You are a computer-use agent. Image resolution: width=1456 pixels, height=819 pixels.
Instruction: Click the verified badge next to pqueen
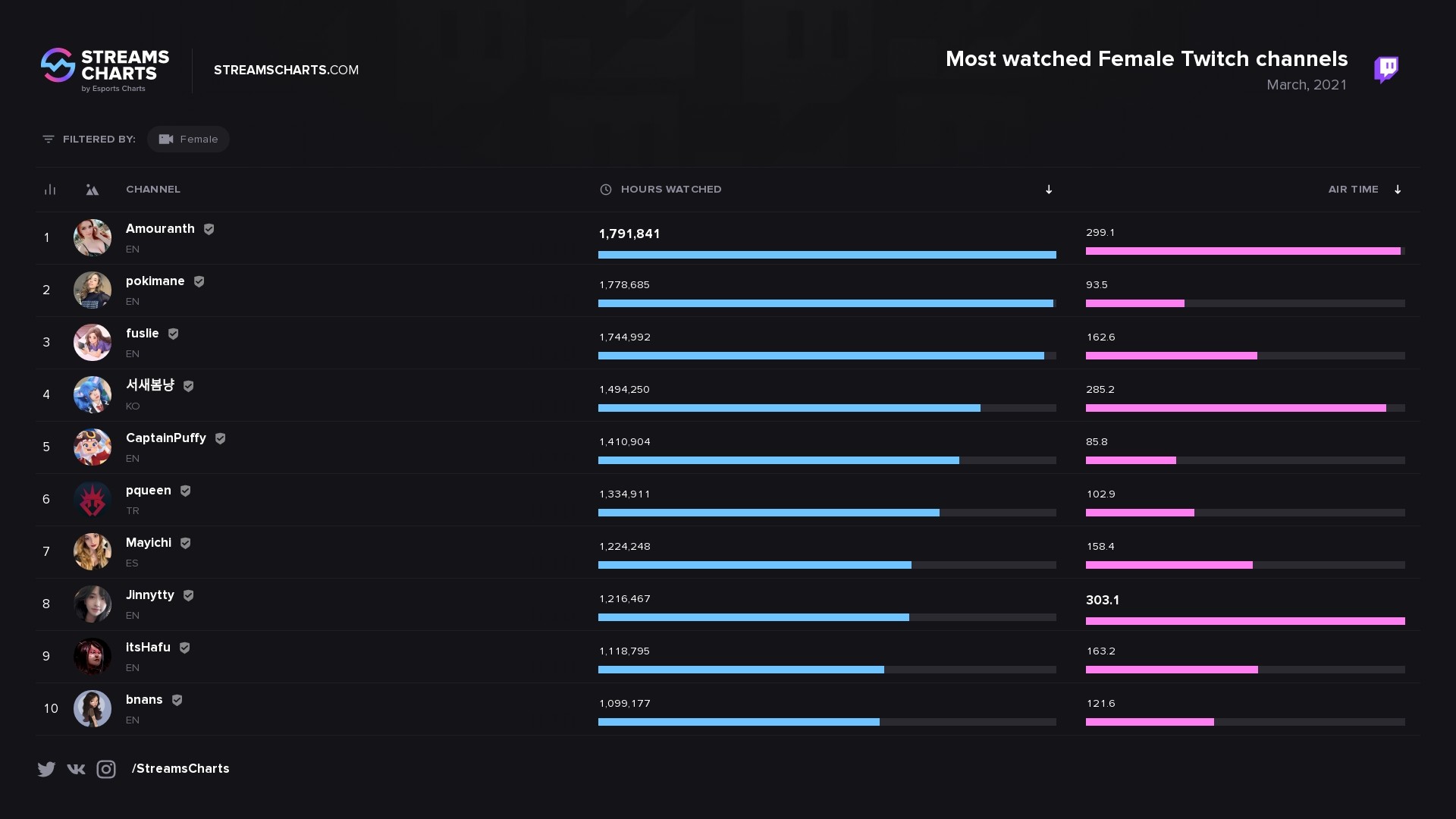point(186,491)
